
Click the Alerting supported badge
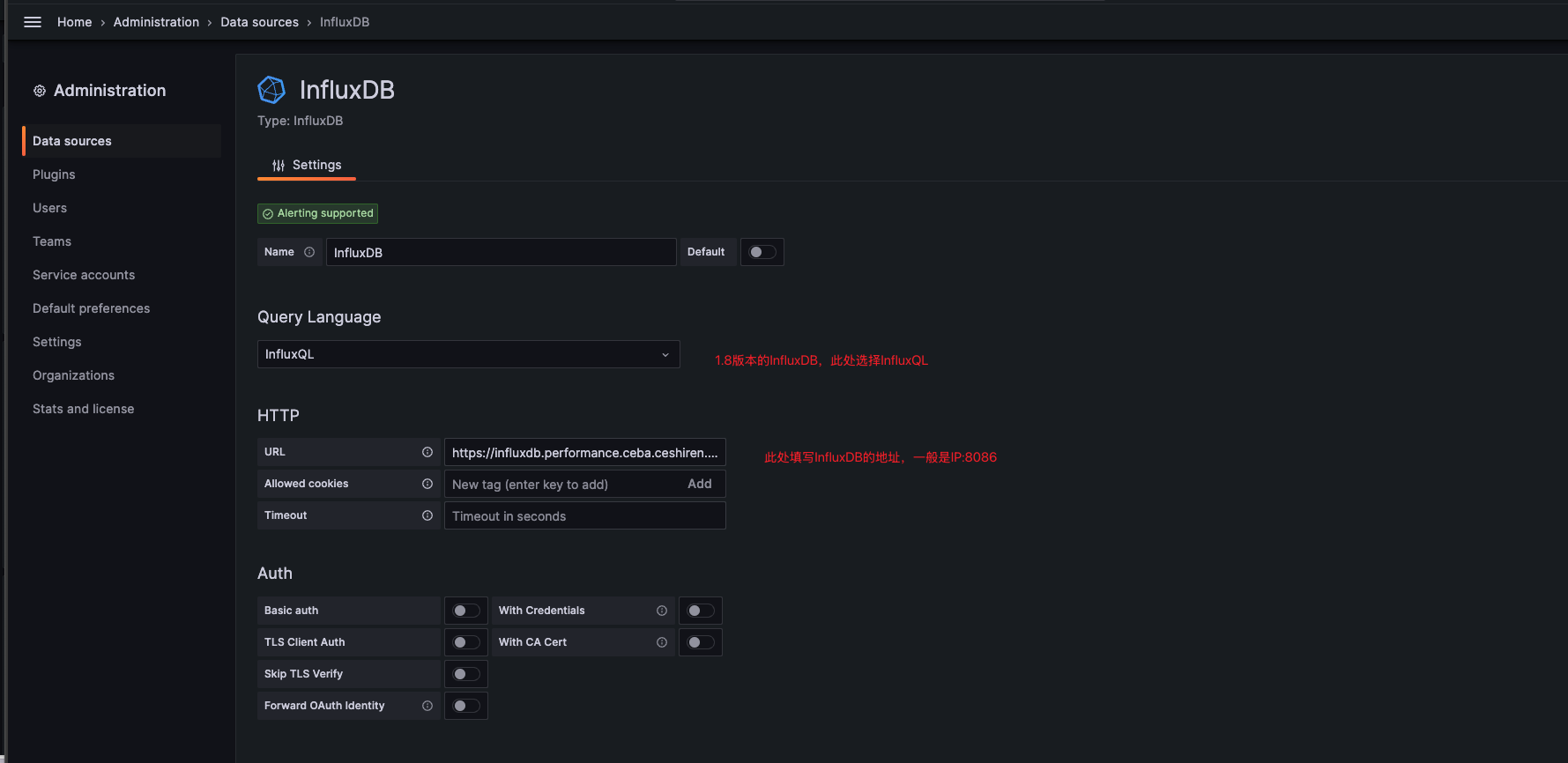[318, 213]
